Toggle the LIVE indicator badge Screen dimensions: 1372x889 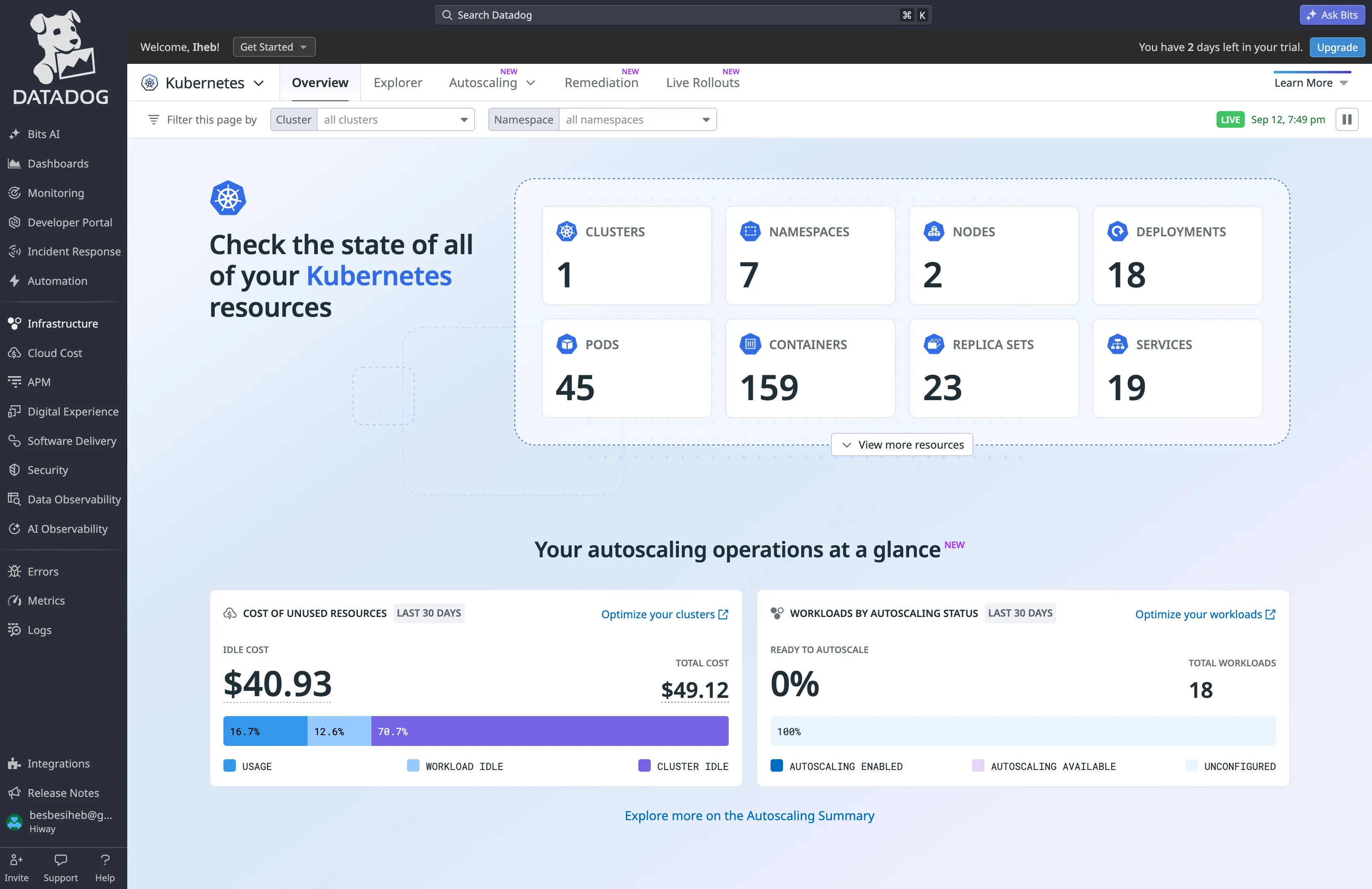tap(1230, 120)
